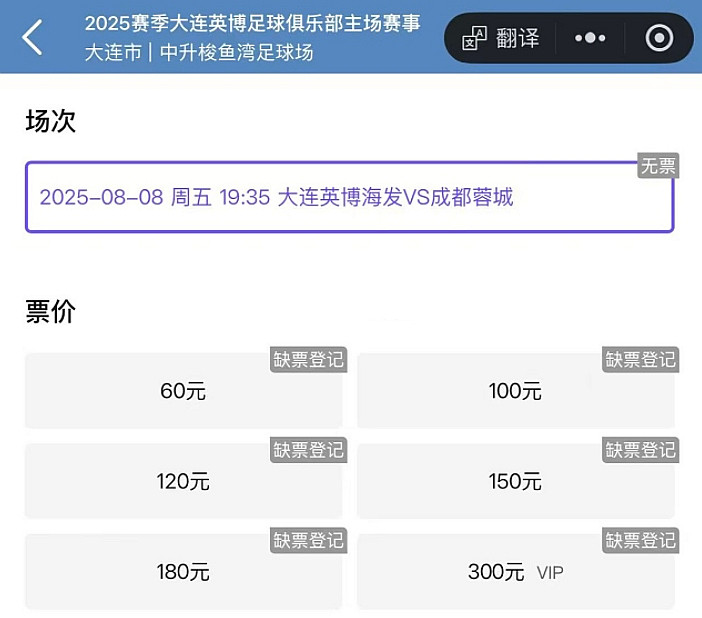Choose the 100元 ticket price
The width and height of the screenshot is (702, 618).
pos(516,391)
